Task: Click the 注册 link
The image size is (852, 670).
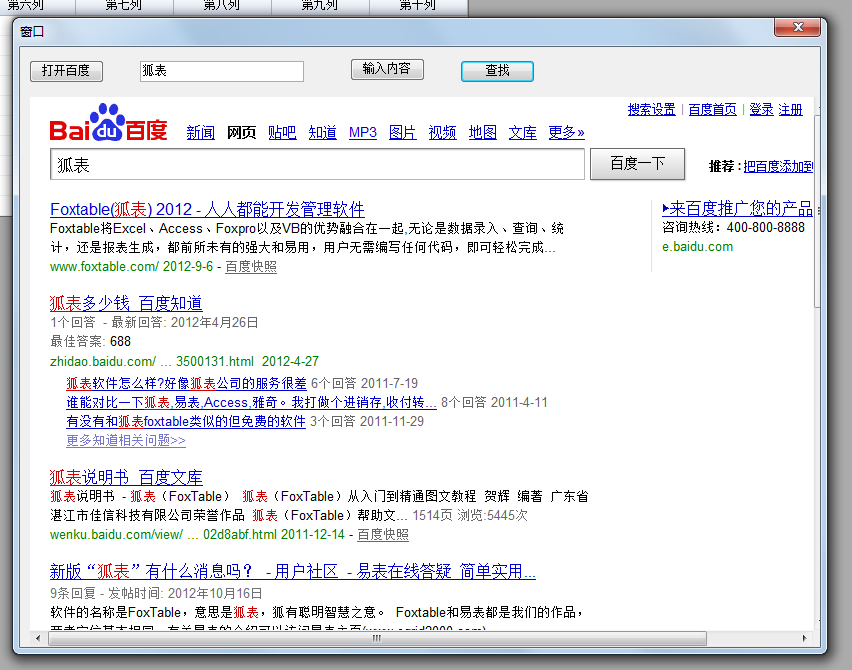Action: (790, 110)
